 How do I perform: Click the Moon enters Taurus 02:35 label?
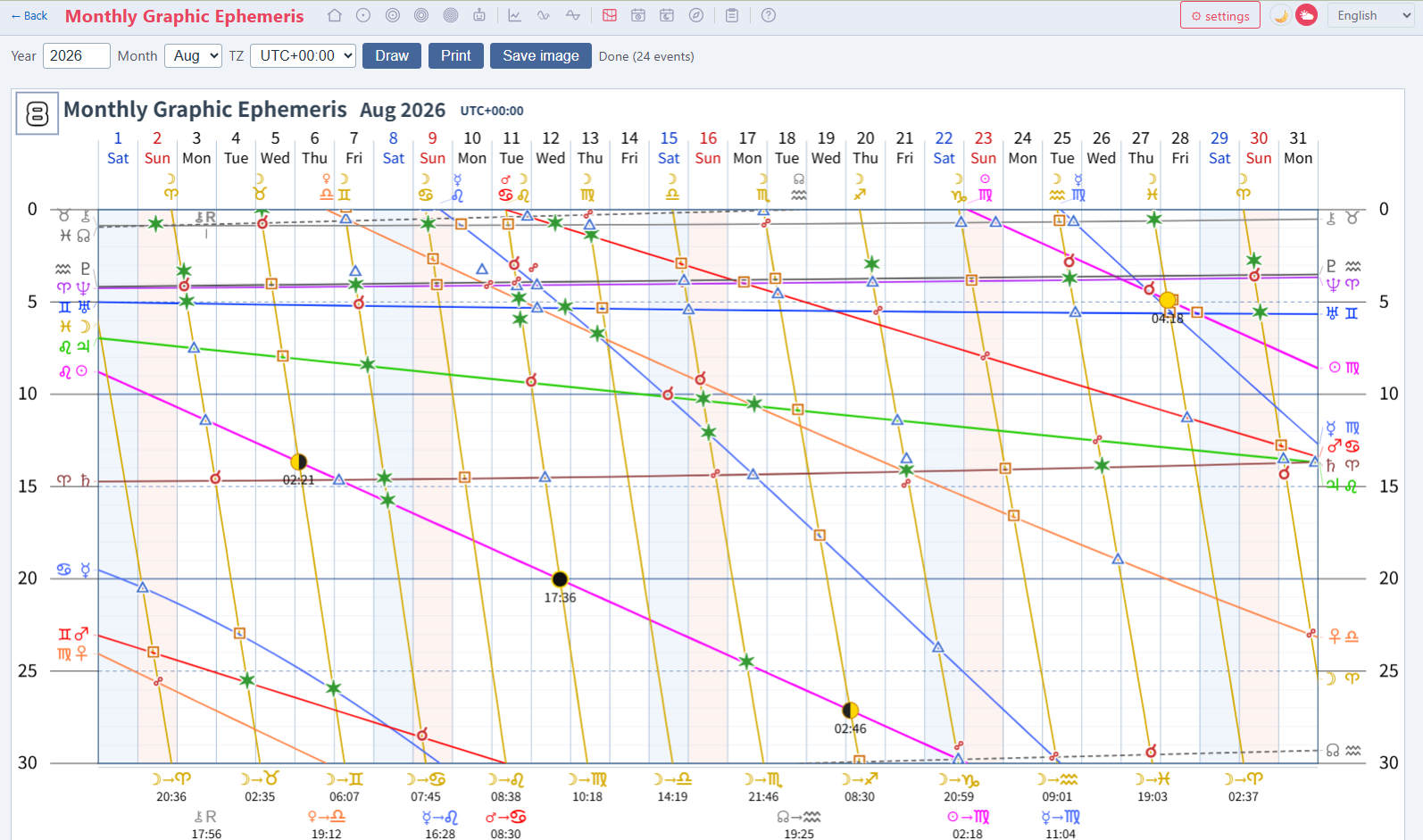click(260, 787)
